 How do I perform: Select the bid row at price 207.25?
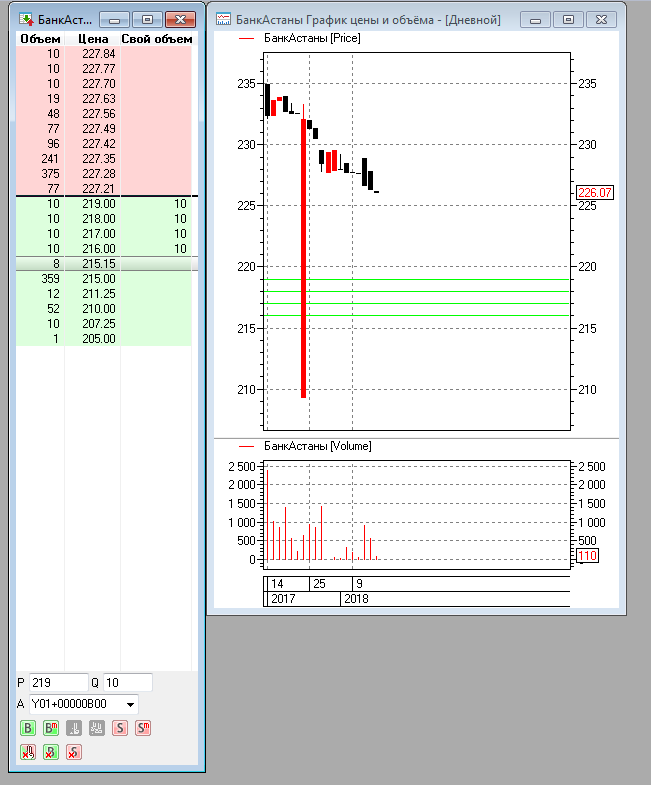104,324
